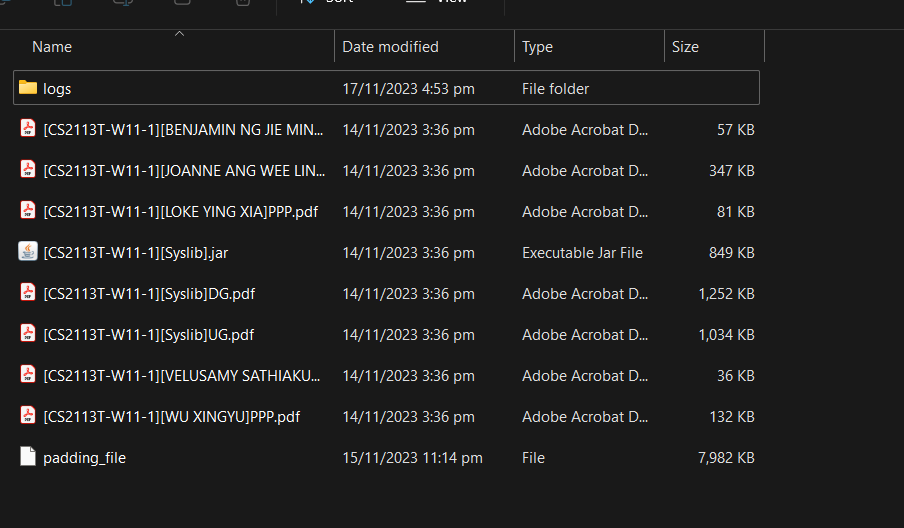The height and width of the screenshot is (528, 904).
Task: Click the PDF icon of the BENJAMIN NG JIE MIN file
Action: pyautogui.click(x=28, y=128)
